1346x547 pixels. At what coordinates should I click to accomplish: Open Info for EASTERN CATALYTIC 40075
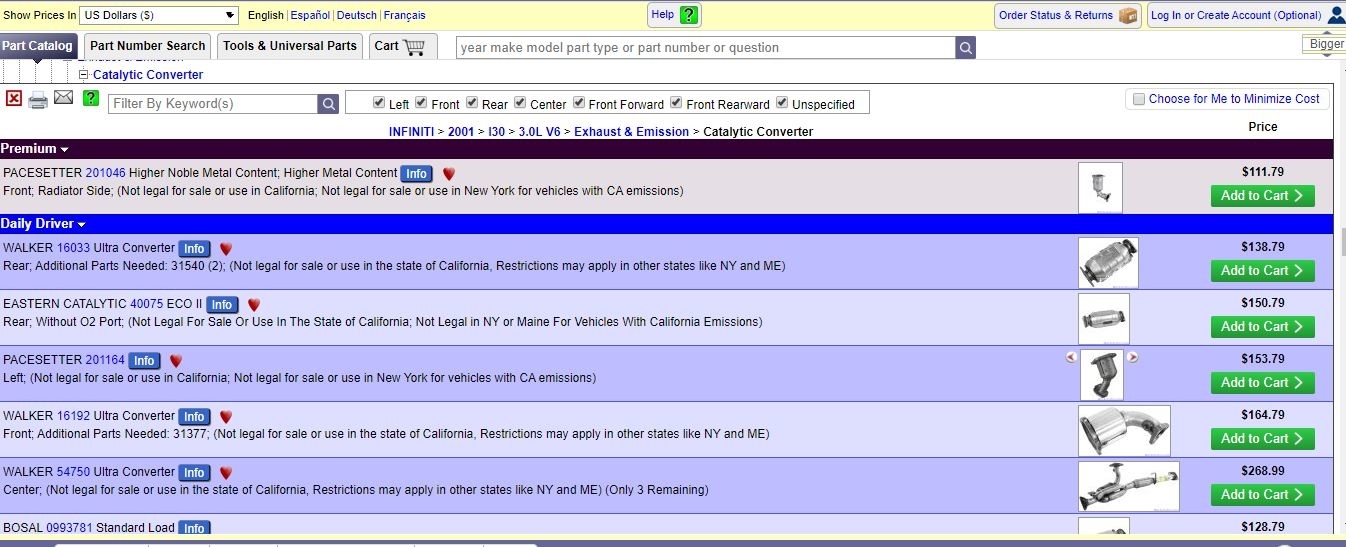pos(222,305)
